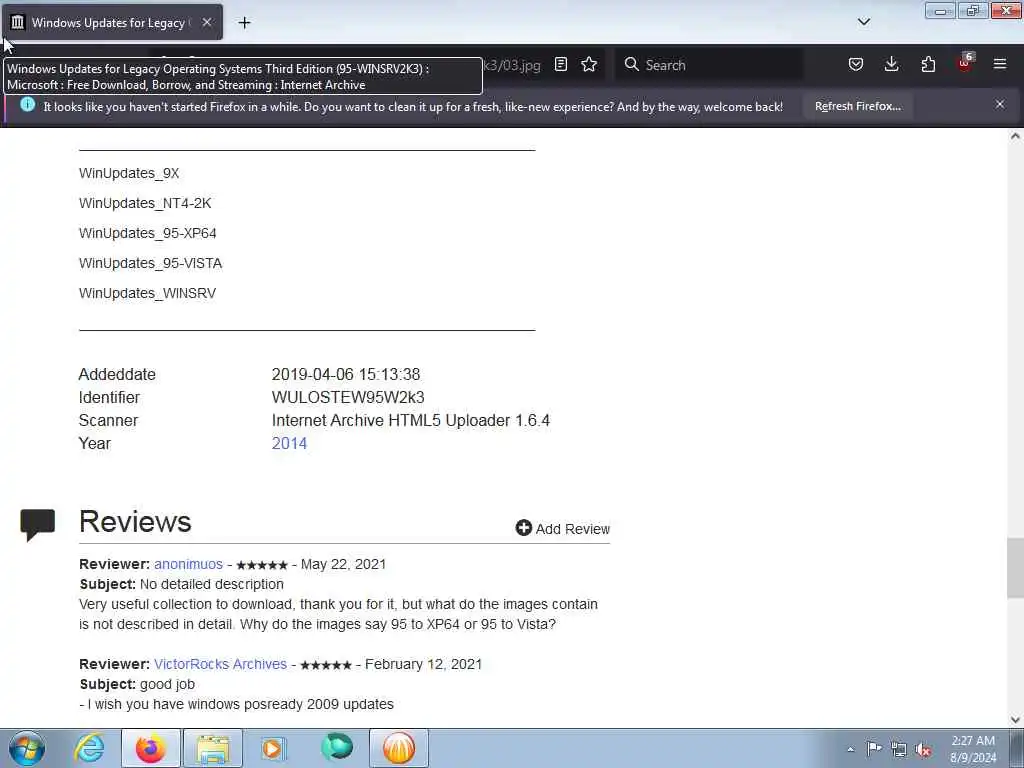Screen dimensions: 1024x768
Task: Click the Reviews section heading
Action: 135,522
